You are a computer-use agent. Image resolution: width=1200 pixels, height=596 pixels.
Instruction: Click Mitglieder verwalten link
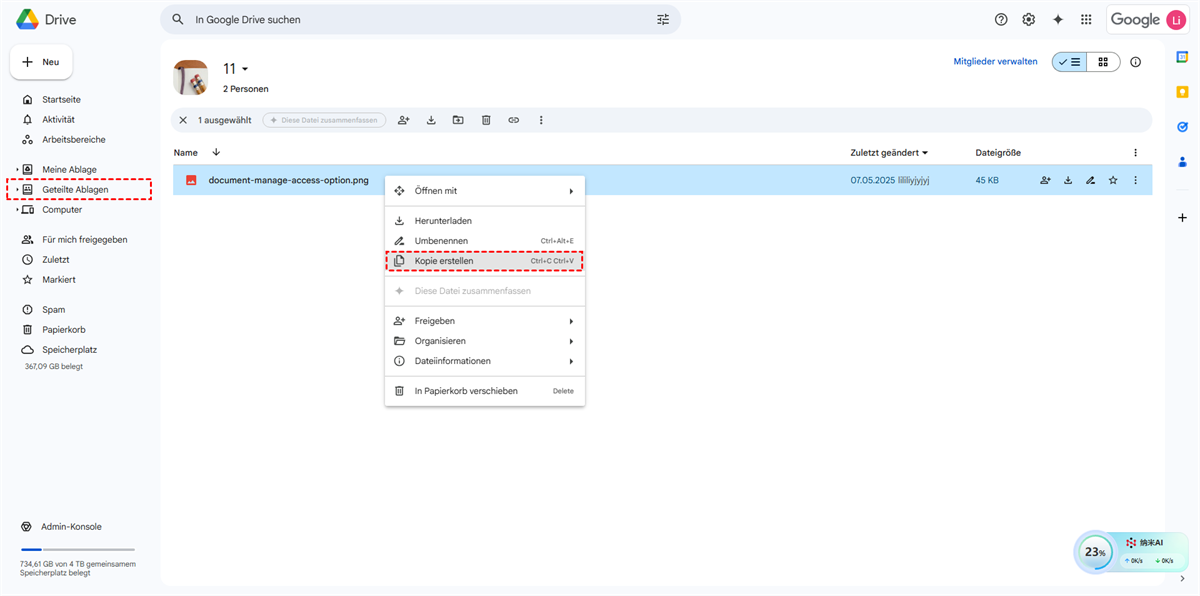995,62
